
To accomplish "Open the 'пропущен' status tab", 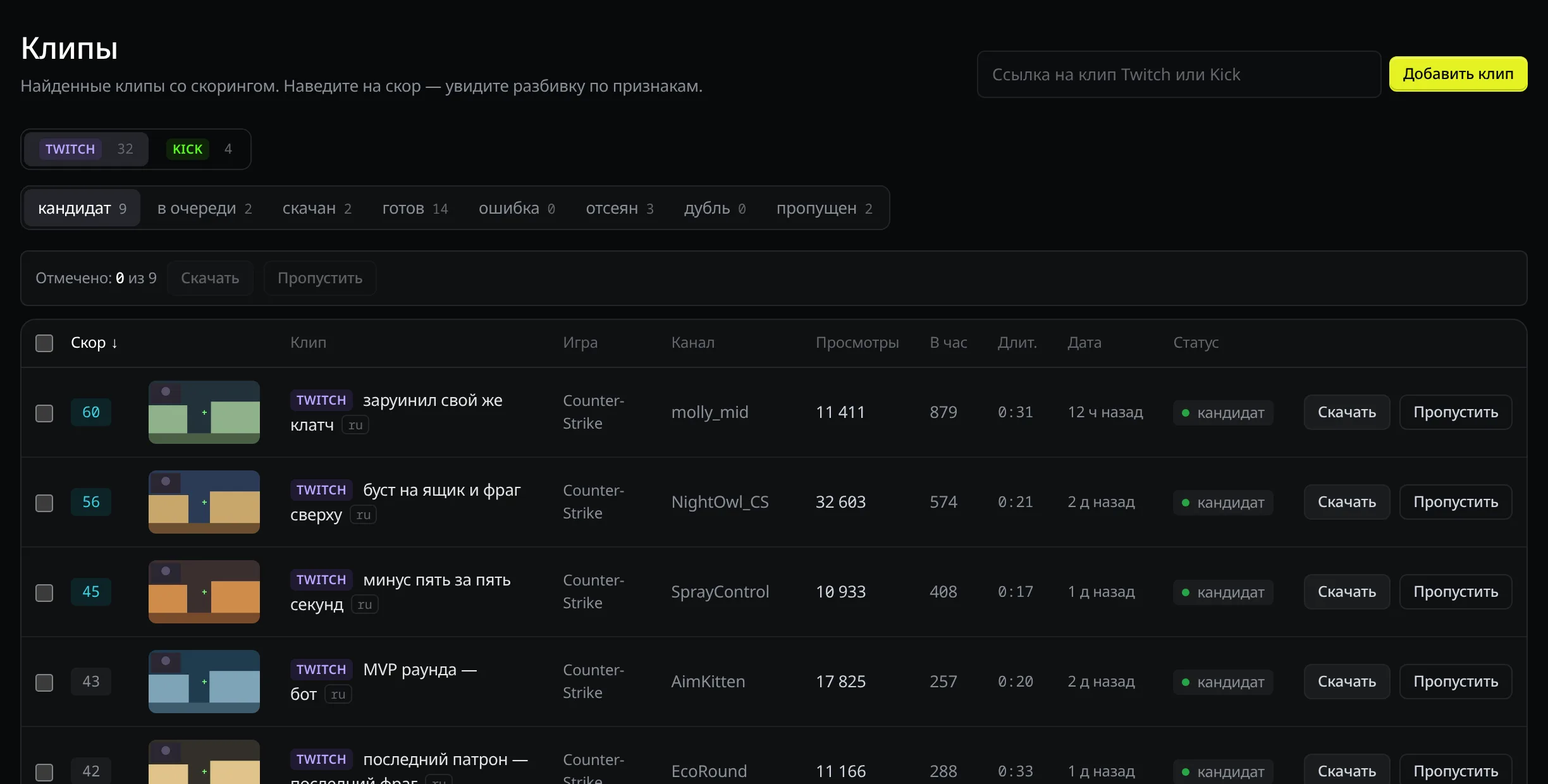I will [x=824, y=208].
